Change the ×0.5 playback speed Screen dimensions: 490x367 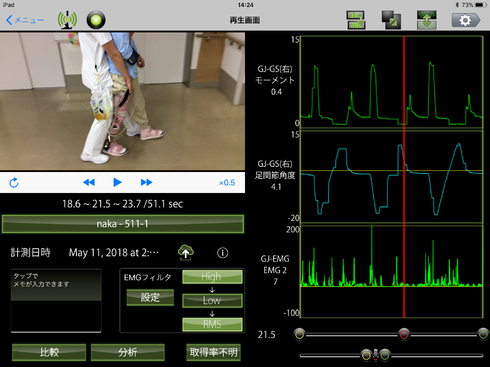click(x=227, y=183)
